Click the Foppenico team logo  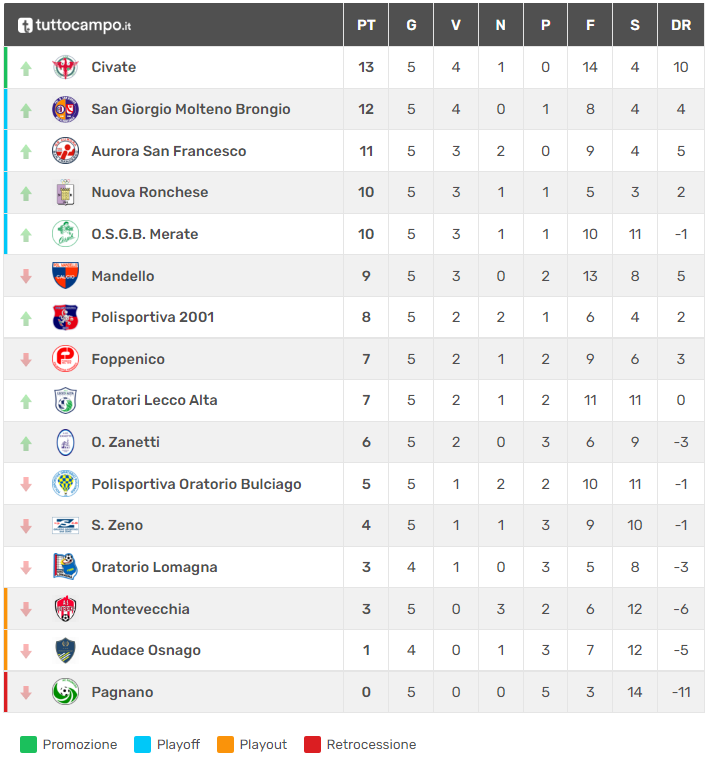coord(65,359)
